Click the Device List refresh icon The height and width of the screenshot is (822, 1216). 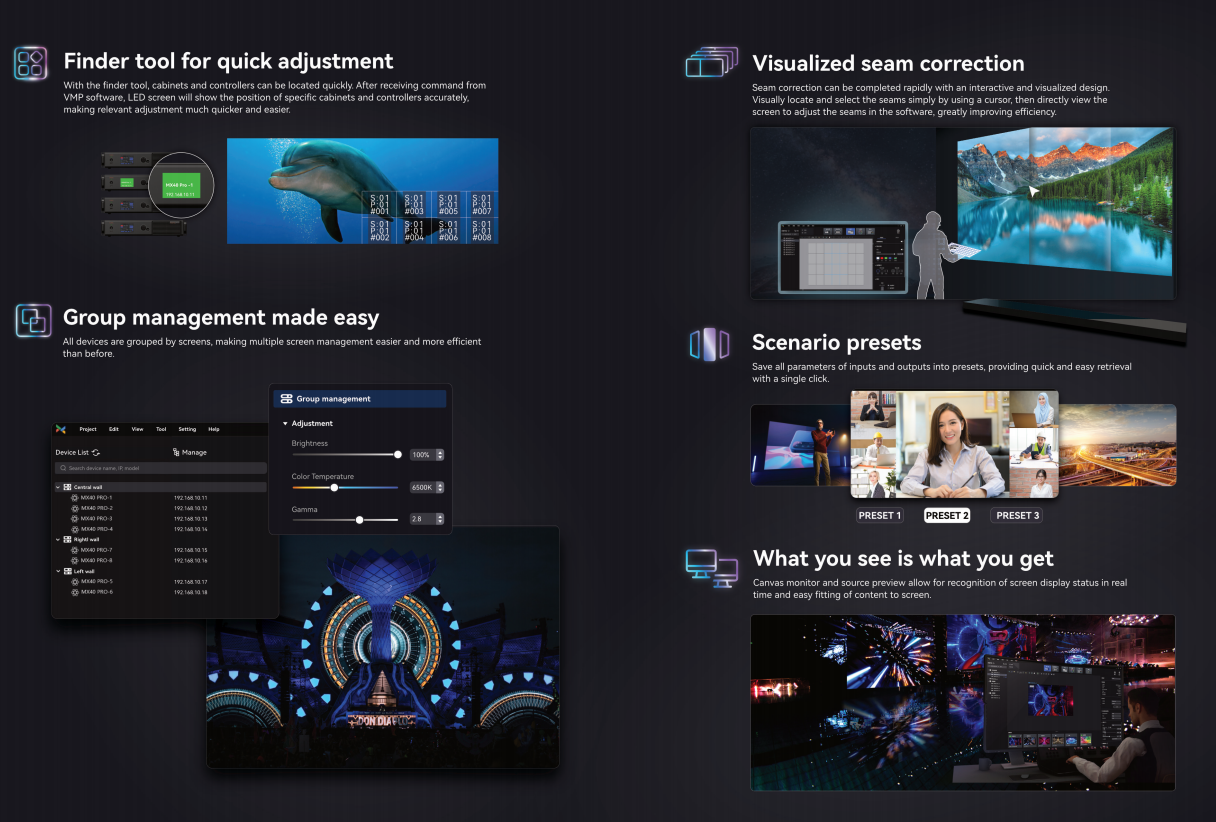pyautogui.click(x=96, y=453)
